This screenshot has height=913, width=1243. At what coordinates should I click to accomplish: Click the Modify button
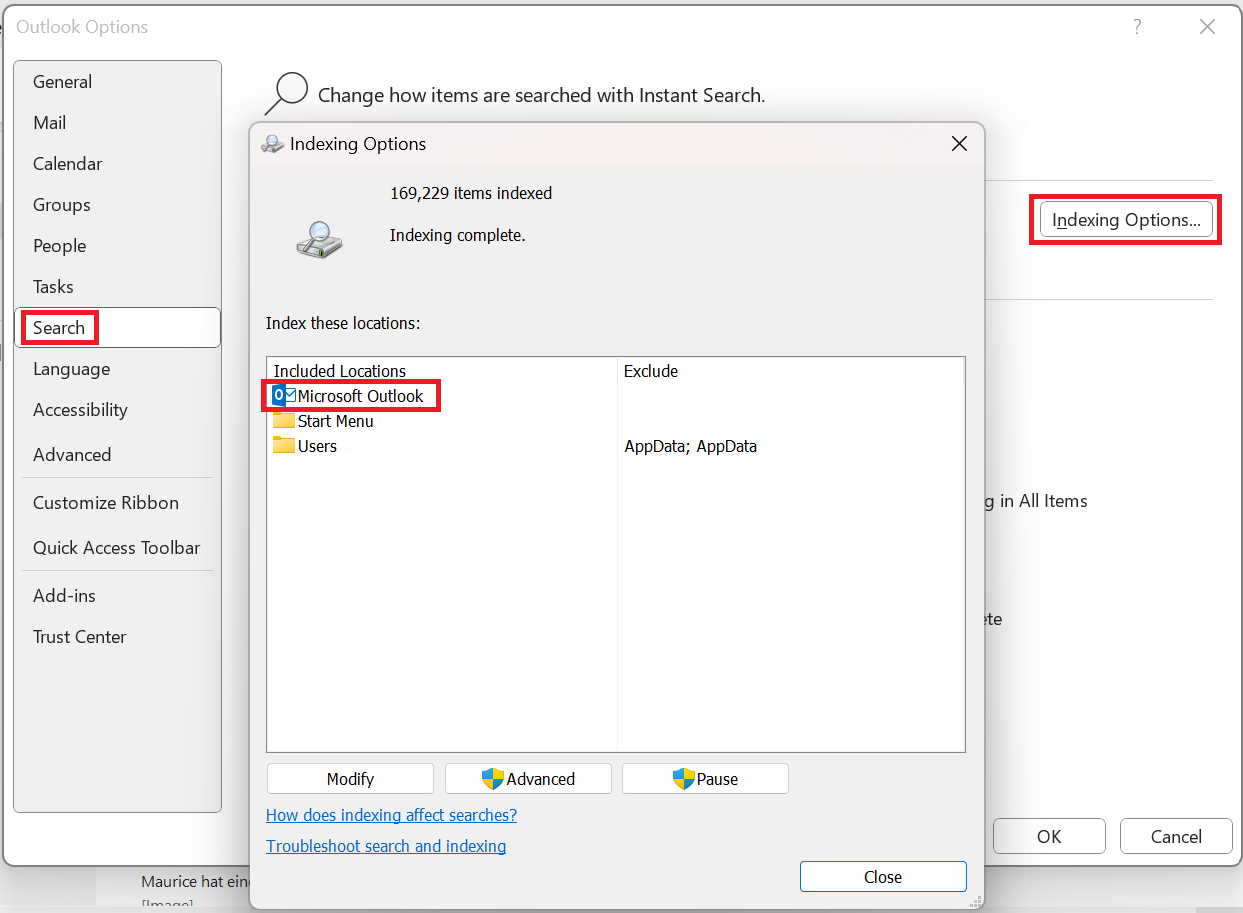(x=350, y=779)
